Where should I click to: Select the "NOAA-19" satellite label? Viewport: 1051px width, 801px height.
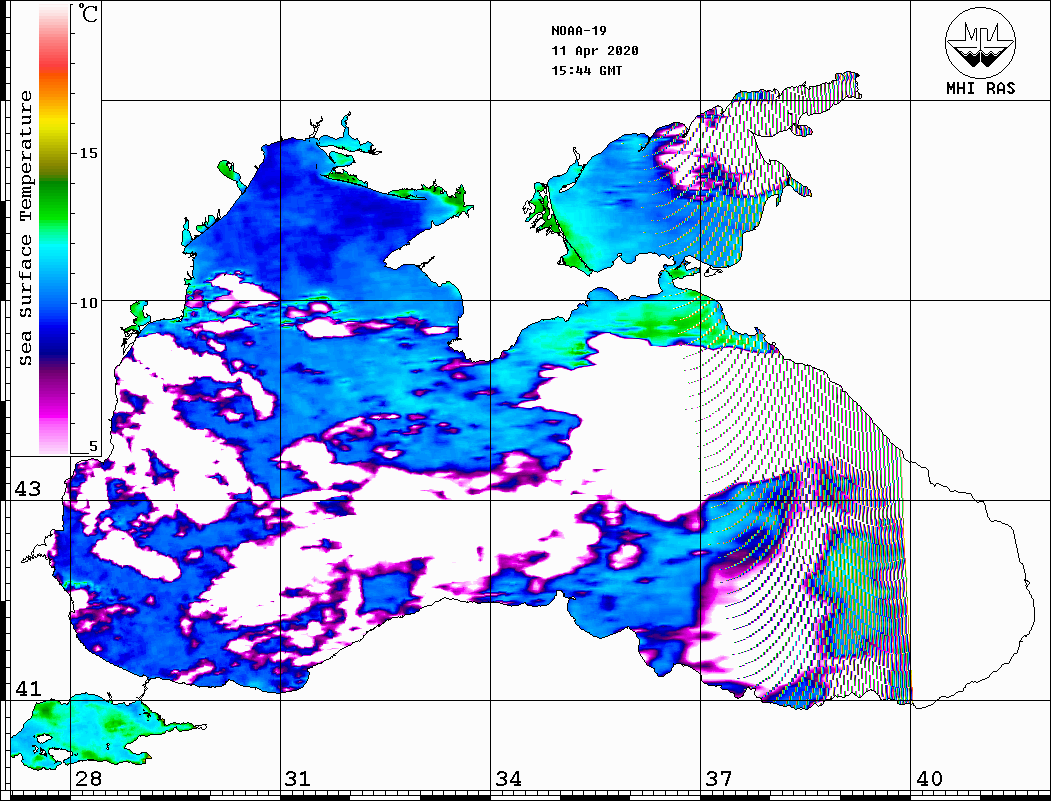pyautogui.click(x=578, y=31)
